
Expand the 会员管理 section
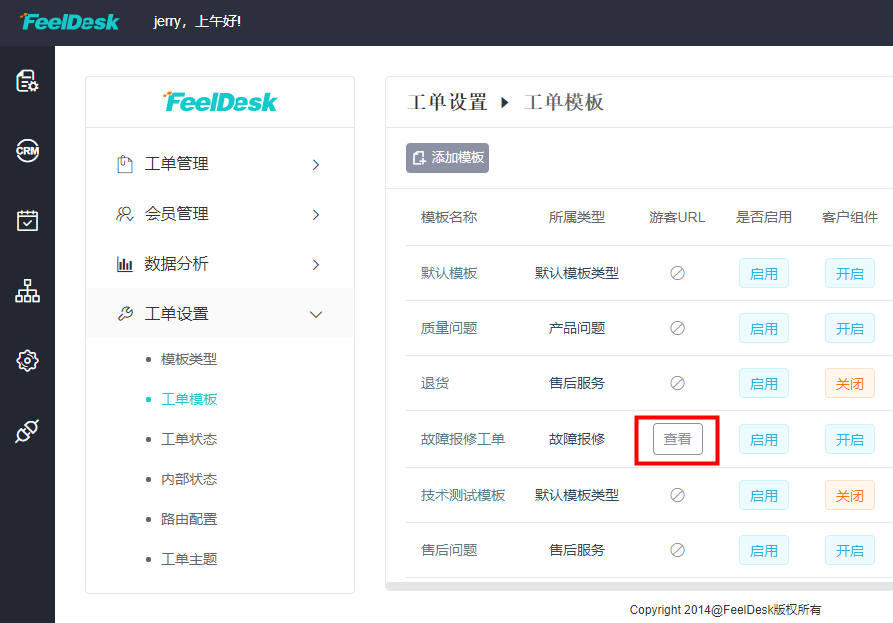315,213
